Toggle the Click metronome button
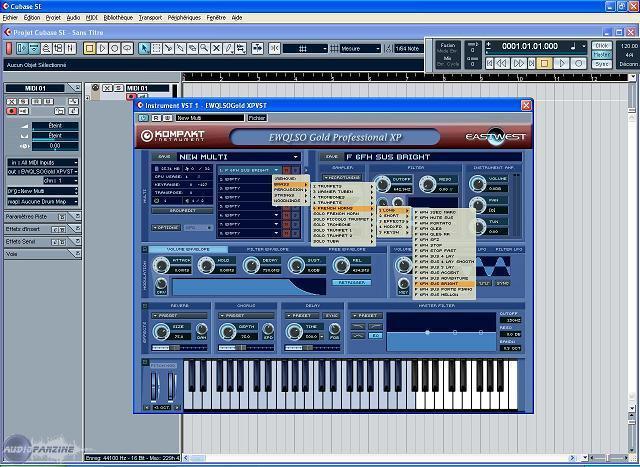The width and height of the screenshot is (640, 467). point(601,45)
